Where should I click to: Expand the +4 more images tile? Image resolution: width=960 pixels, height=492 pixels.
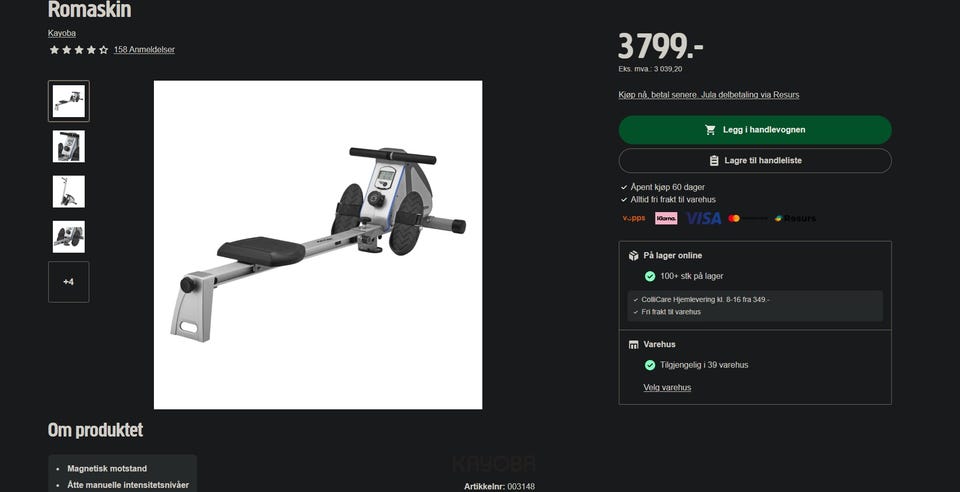pos(69,282)
